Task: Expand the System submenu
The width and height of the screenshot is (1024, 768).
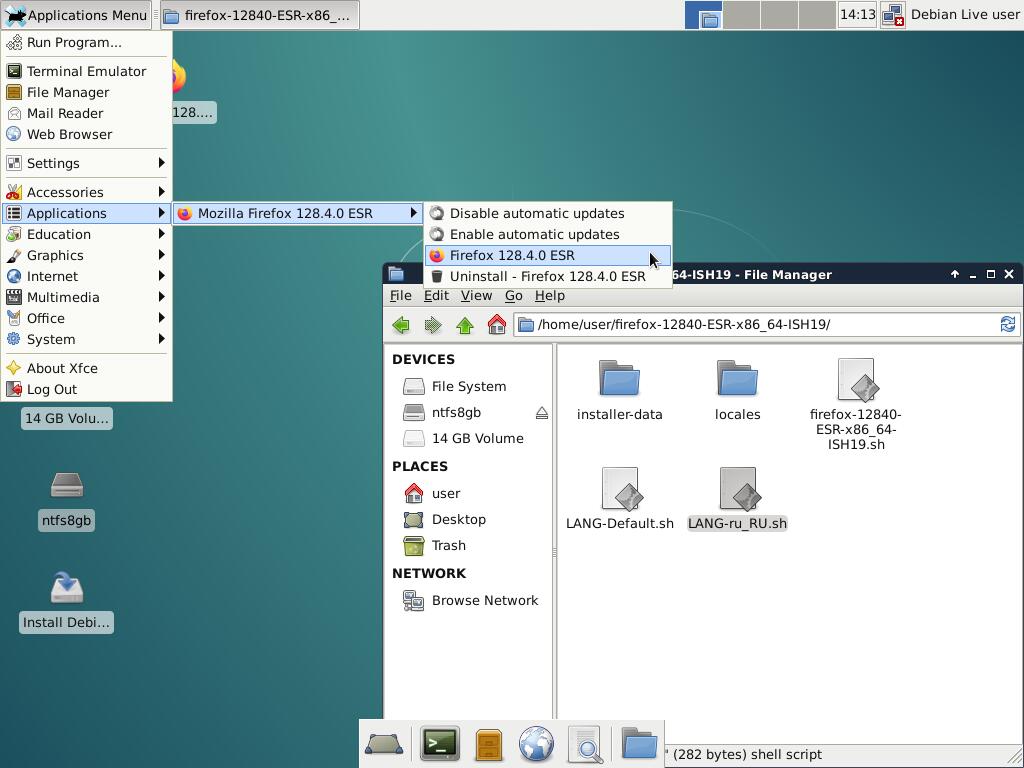Action: 86,340
